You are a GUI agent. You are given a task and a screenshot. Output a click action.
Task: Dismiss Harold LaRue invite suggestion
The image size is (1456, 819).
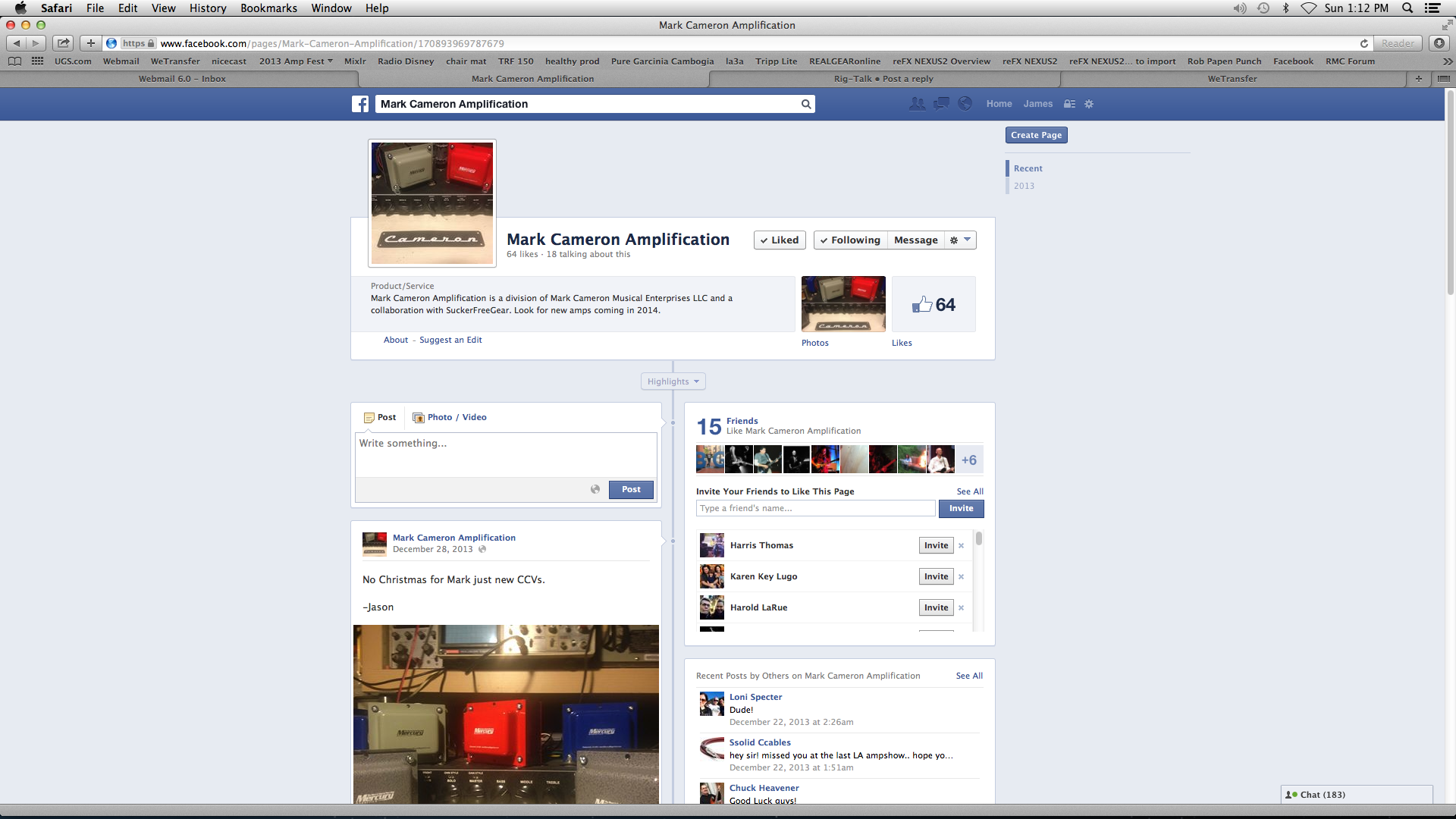click(961, 608)
